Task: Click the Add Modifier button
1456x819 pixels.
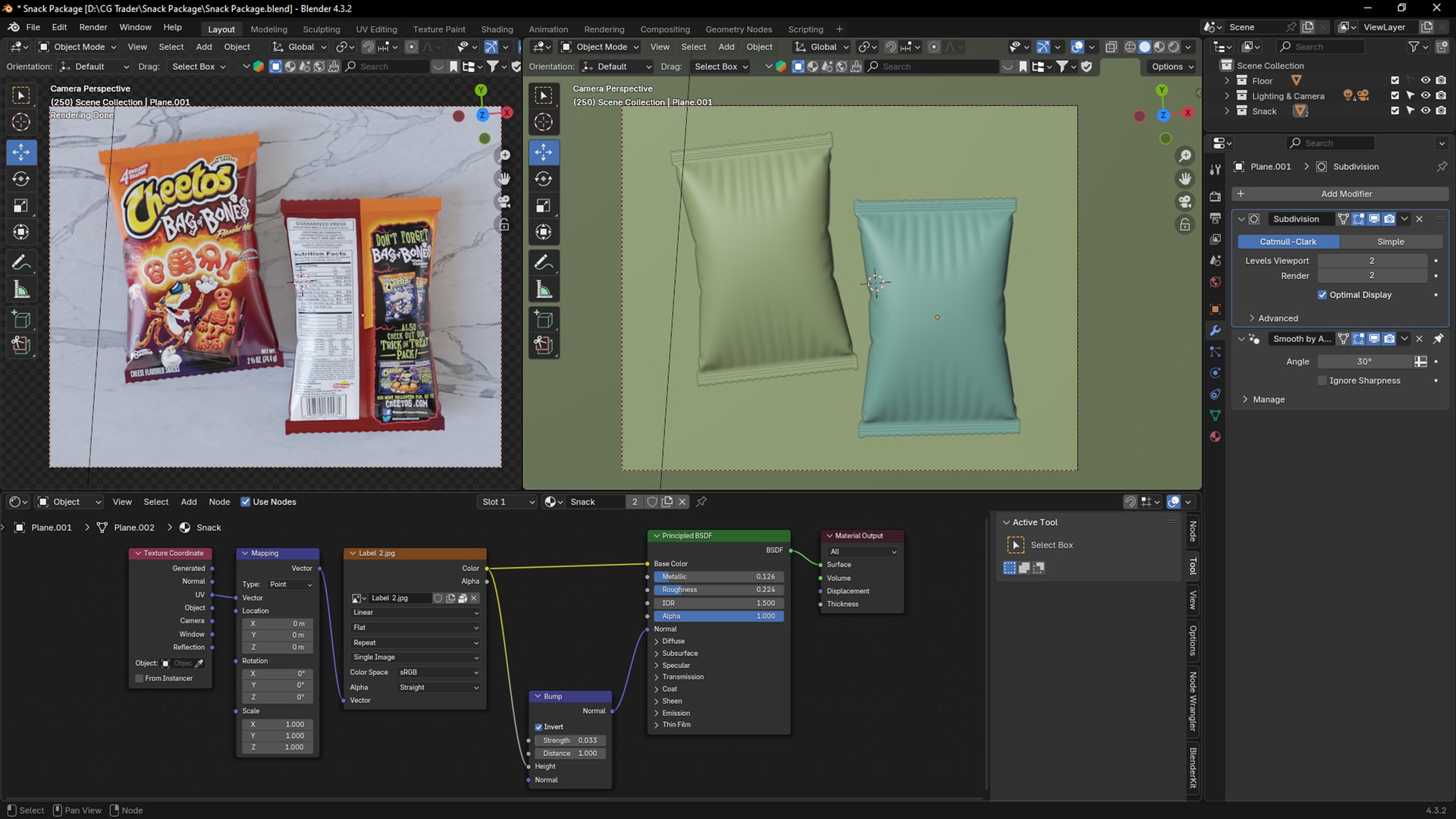Action: coord(1340,194)
